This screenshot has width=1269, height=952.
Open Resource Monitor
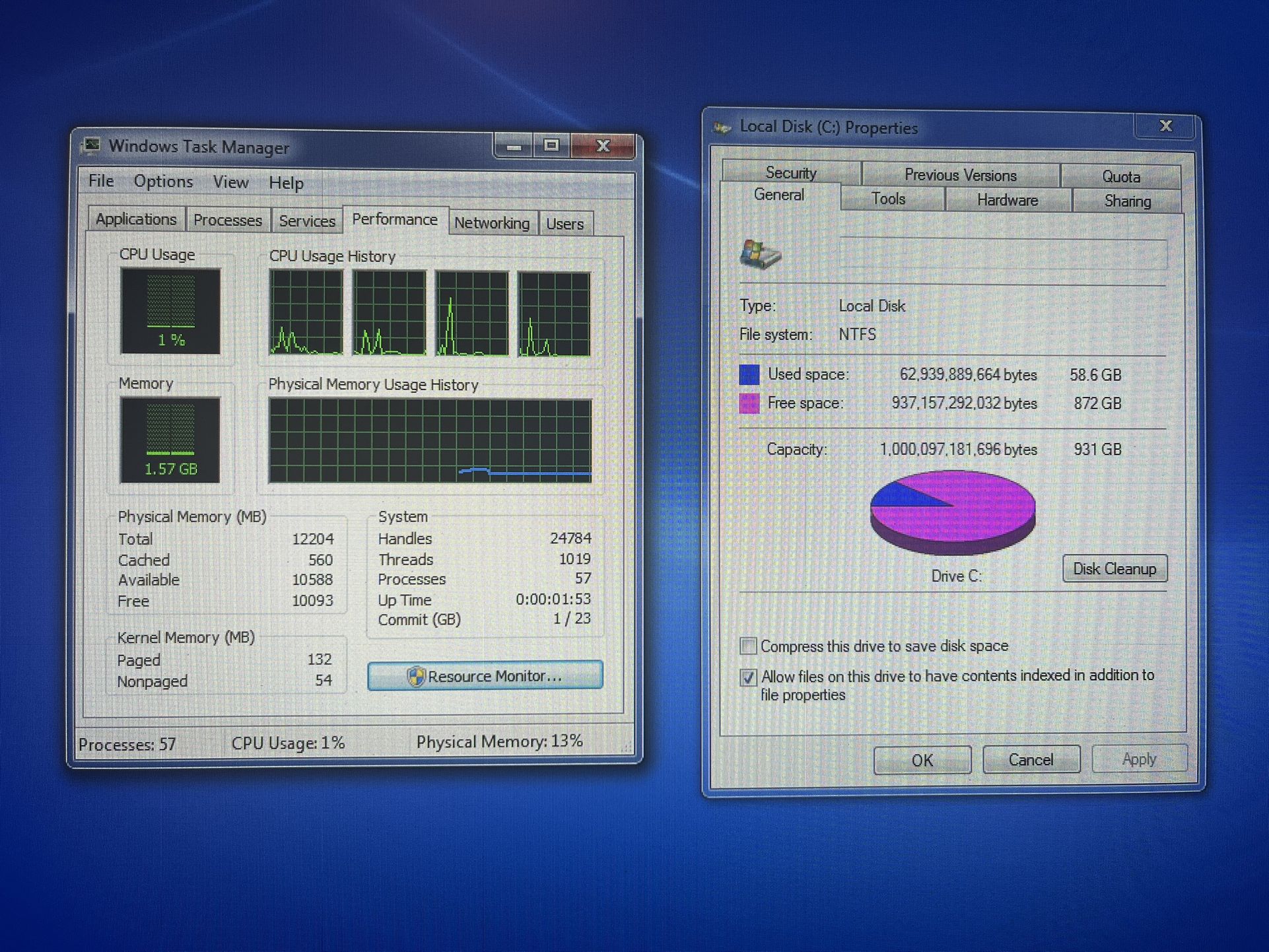pos(485,676)
